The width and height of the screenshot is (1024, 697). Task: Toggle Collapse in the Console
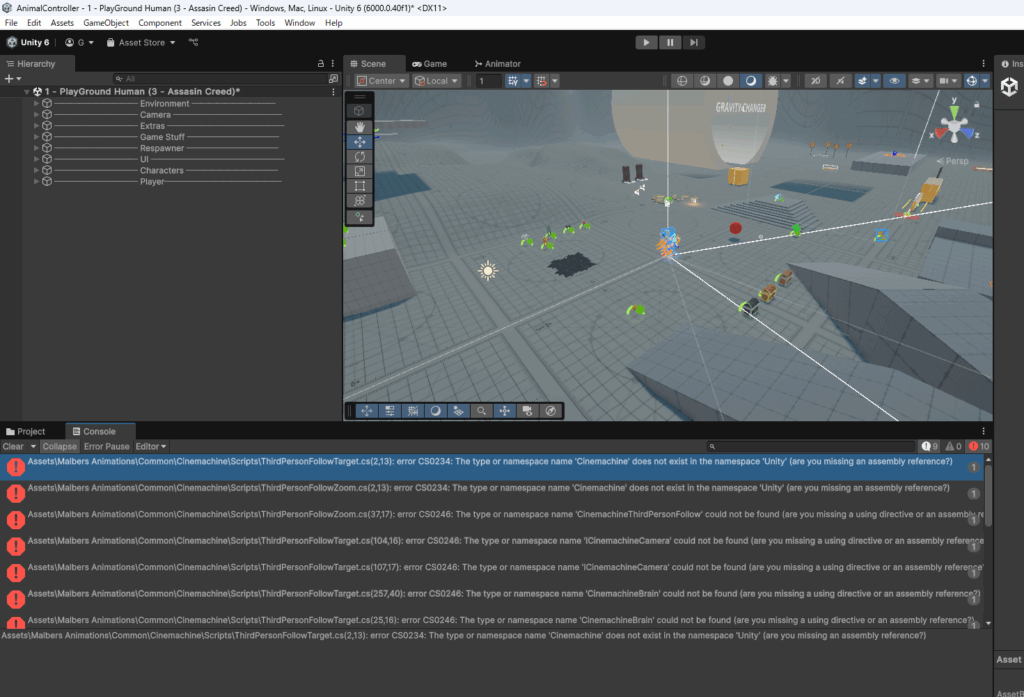pyautogui.click(x=59, y=447)
